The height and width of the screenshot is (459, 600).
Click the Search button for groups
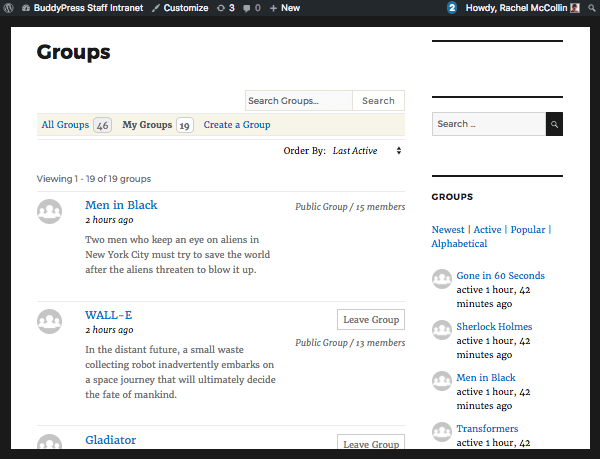tap(378, 101)
